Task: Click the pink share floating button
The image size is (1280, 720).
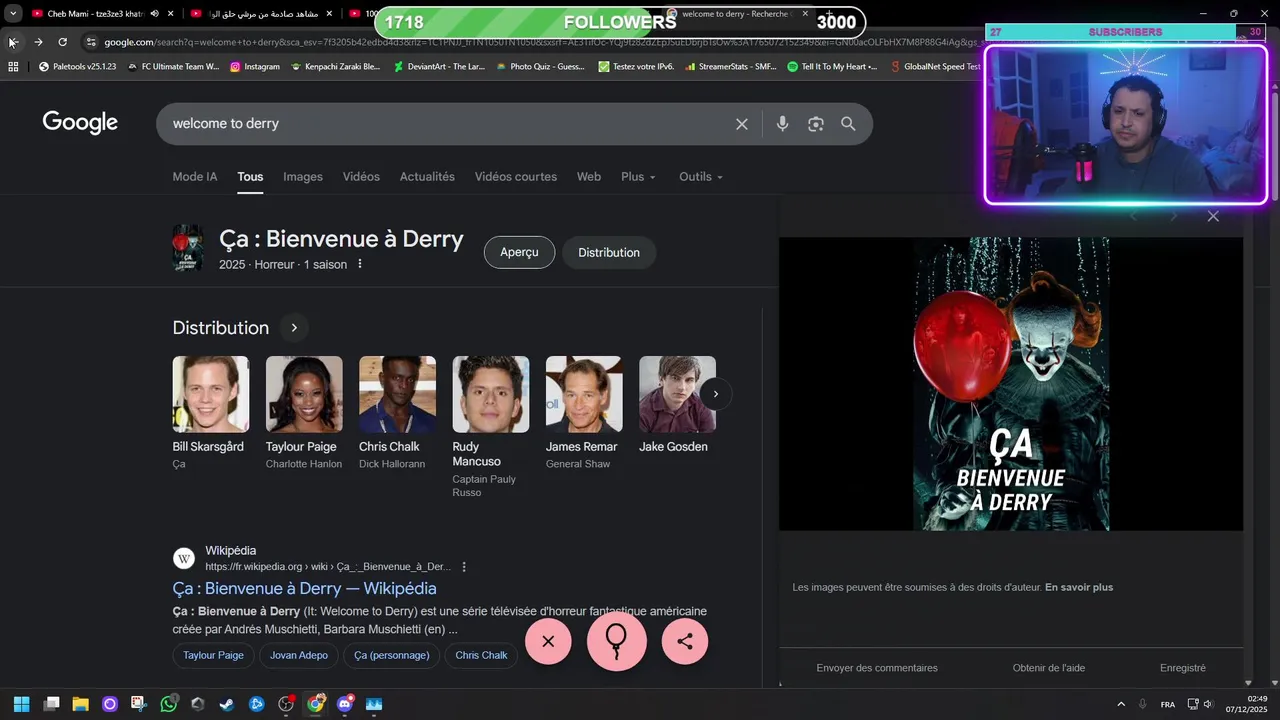Action: point(685,641)
